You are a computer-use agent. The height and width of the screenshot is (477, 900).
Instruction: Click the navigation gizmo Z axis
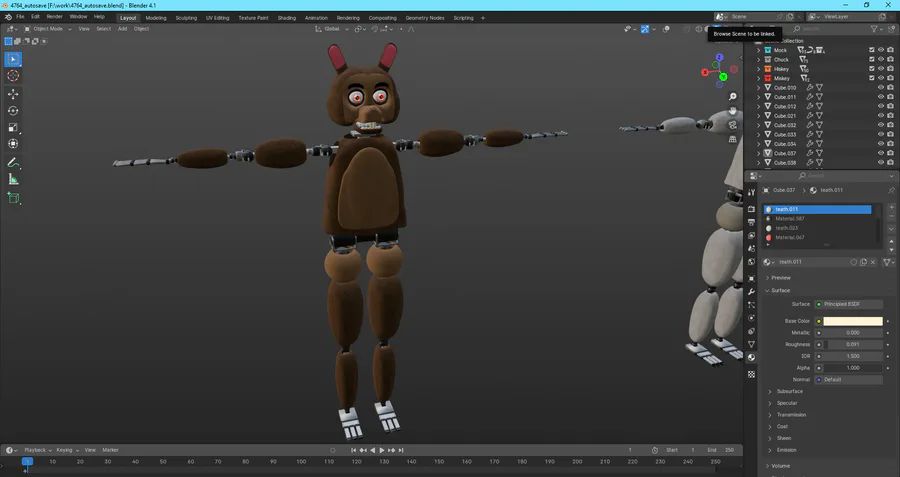719,57
